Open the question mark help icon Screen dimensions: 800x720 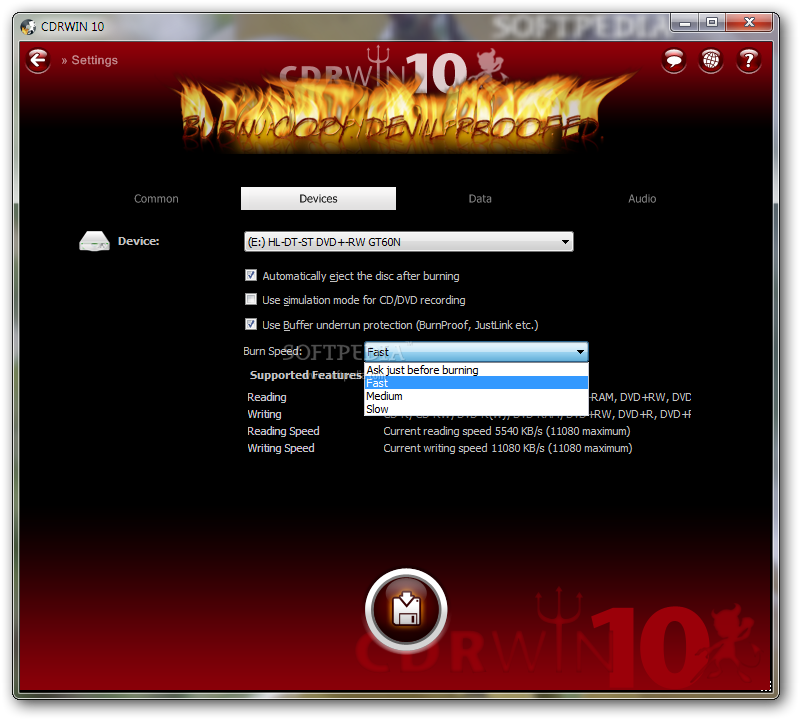pos(748,60)
